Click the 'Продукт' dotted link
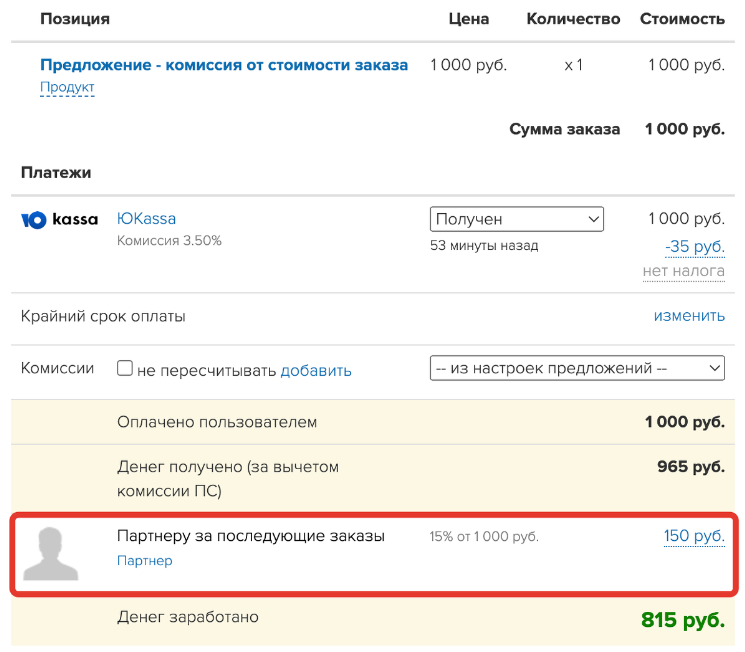The image size is (745, 652). [x=67, y=87]
